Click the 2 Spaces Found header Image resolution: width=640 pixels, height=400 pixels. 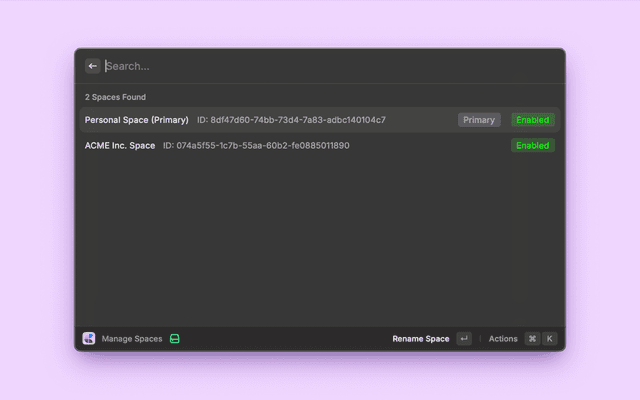coord(115,97)
